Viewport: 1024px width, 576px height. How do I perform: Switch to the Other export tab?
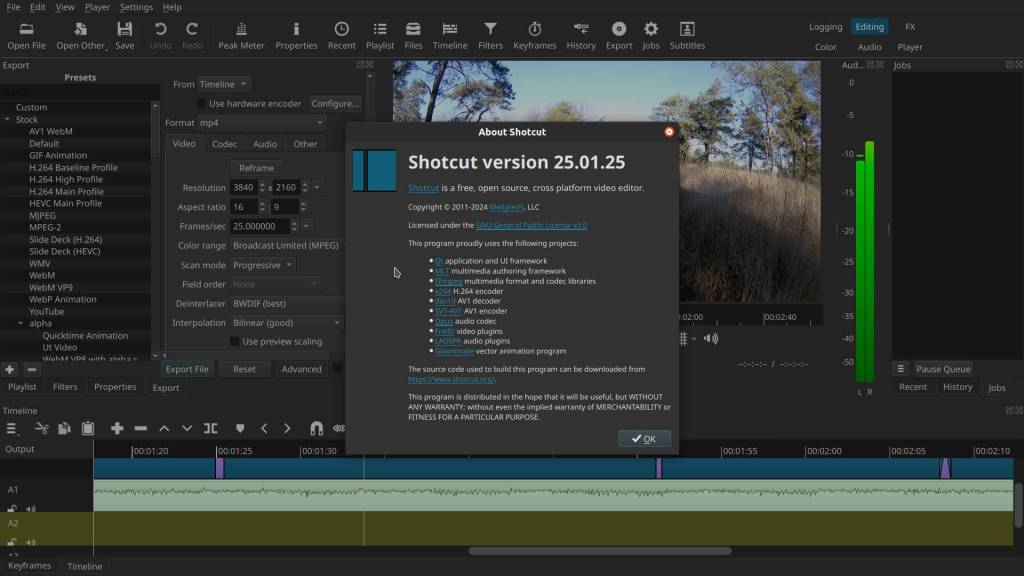pos(305,144)
